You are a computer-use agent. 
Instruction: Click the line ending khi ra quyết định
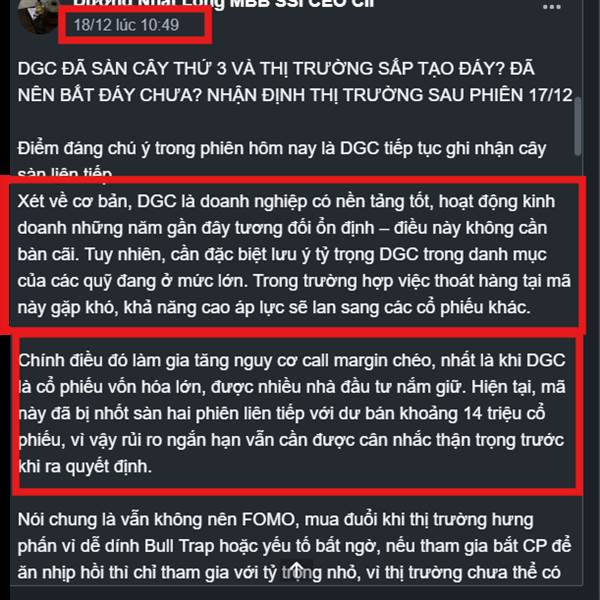click(85, 467)
